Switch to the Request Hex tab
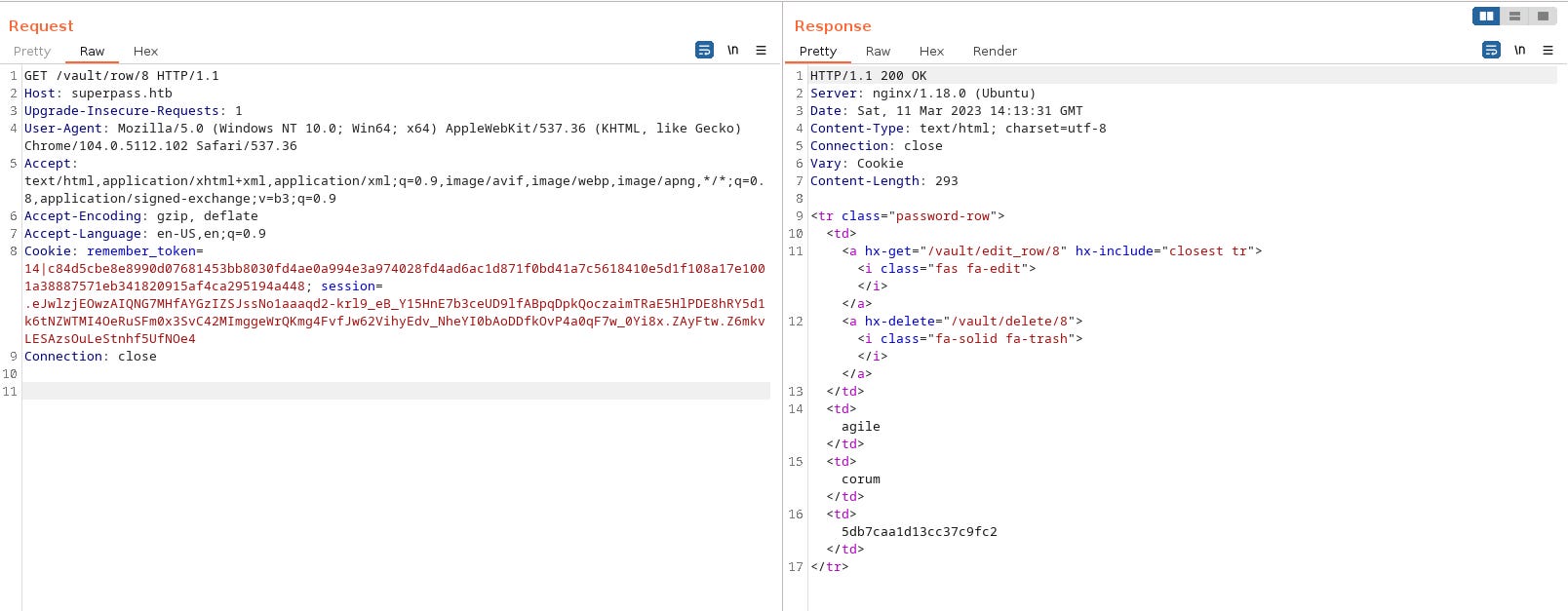This screenshot has width=1568, height=611. (145, 52)
